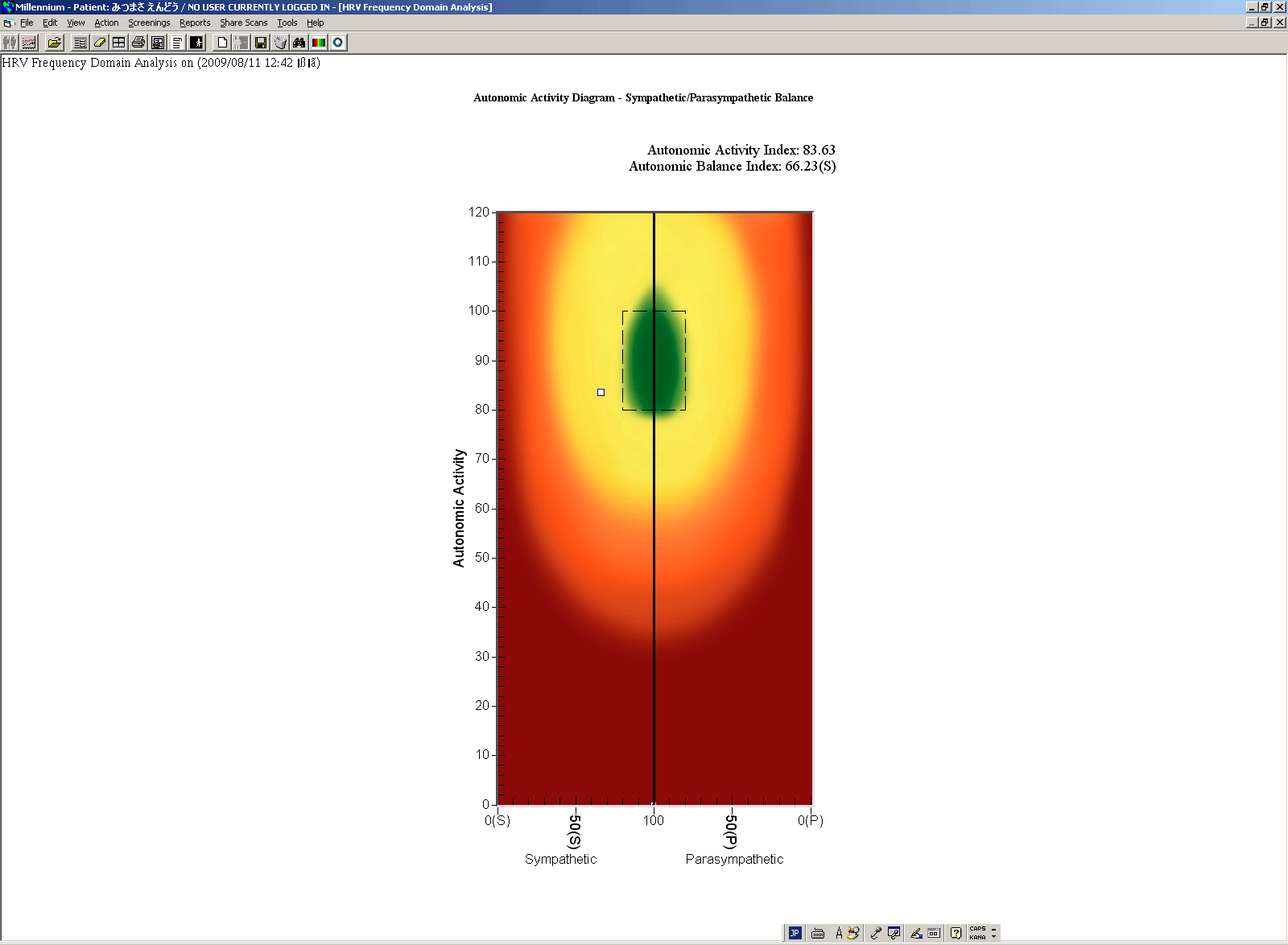Image resolution: width=1288 pixels, height=945 pixels.
Task: Open the File menu
Action: (x=27, y=23)
